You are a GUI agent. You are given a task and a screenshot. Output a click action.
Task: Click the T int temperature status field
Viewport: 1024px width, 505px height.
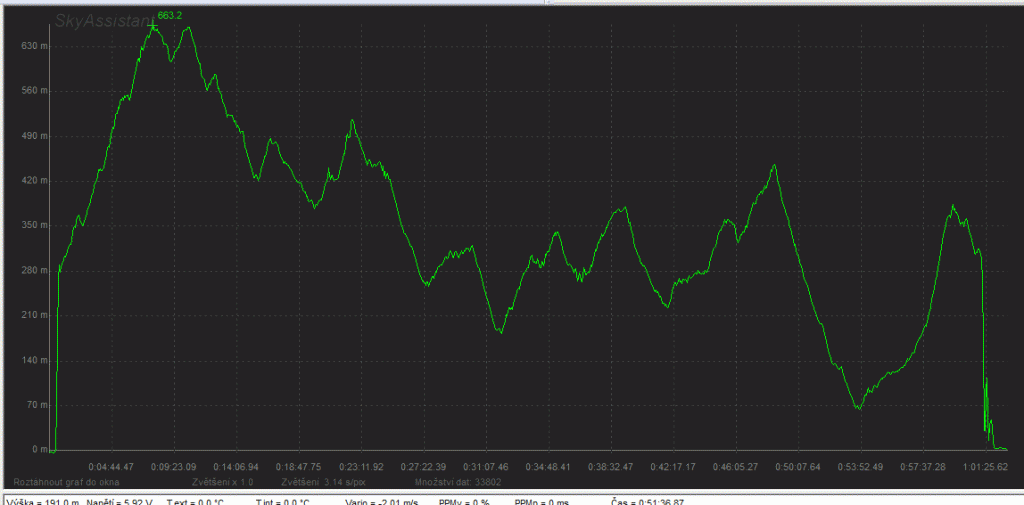[x=285, y=500]
